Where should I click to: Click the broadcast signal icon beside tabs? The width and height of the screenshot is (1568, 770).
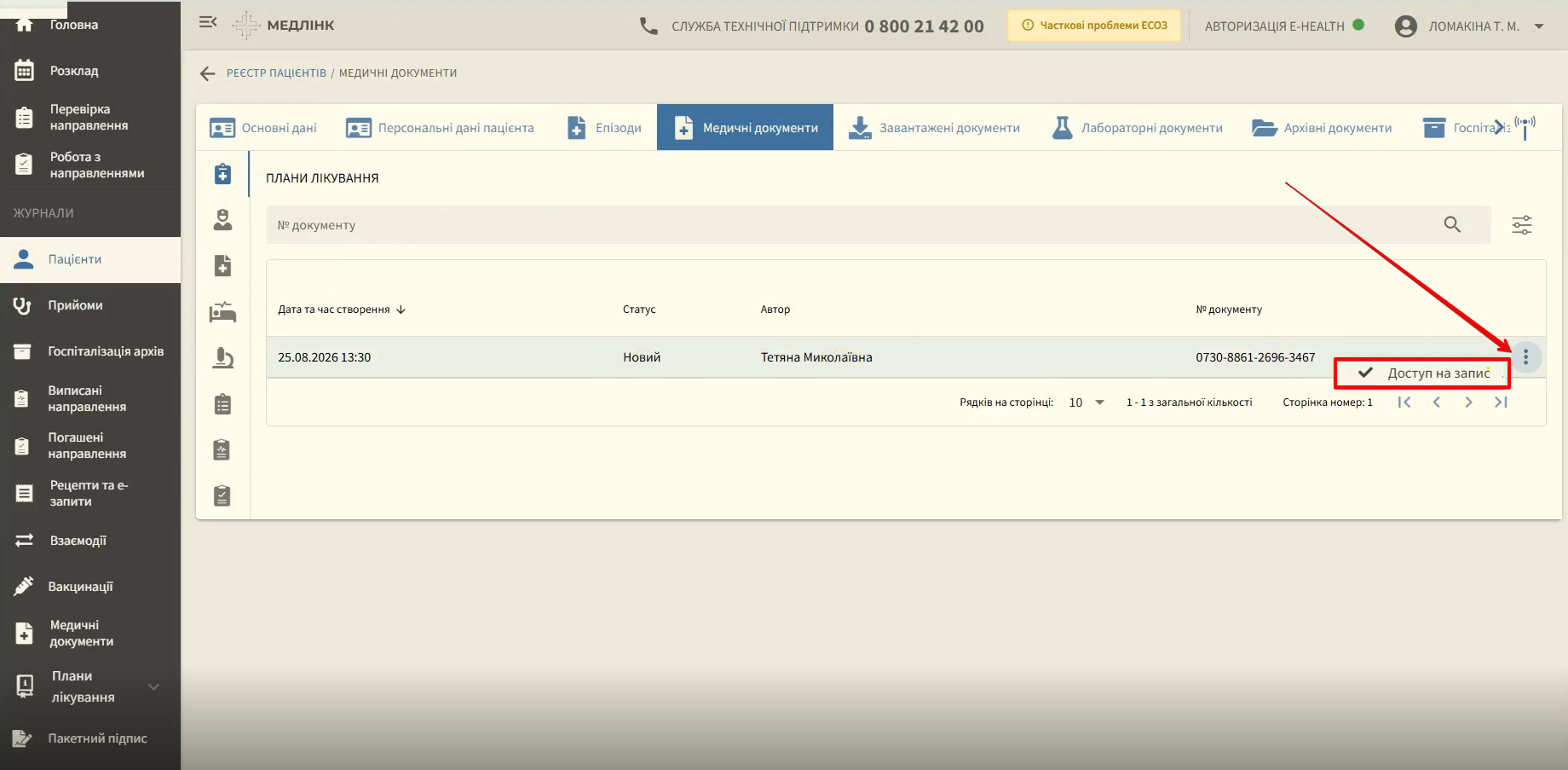click(1525, 128)
